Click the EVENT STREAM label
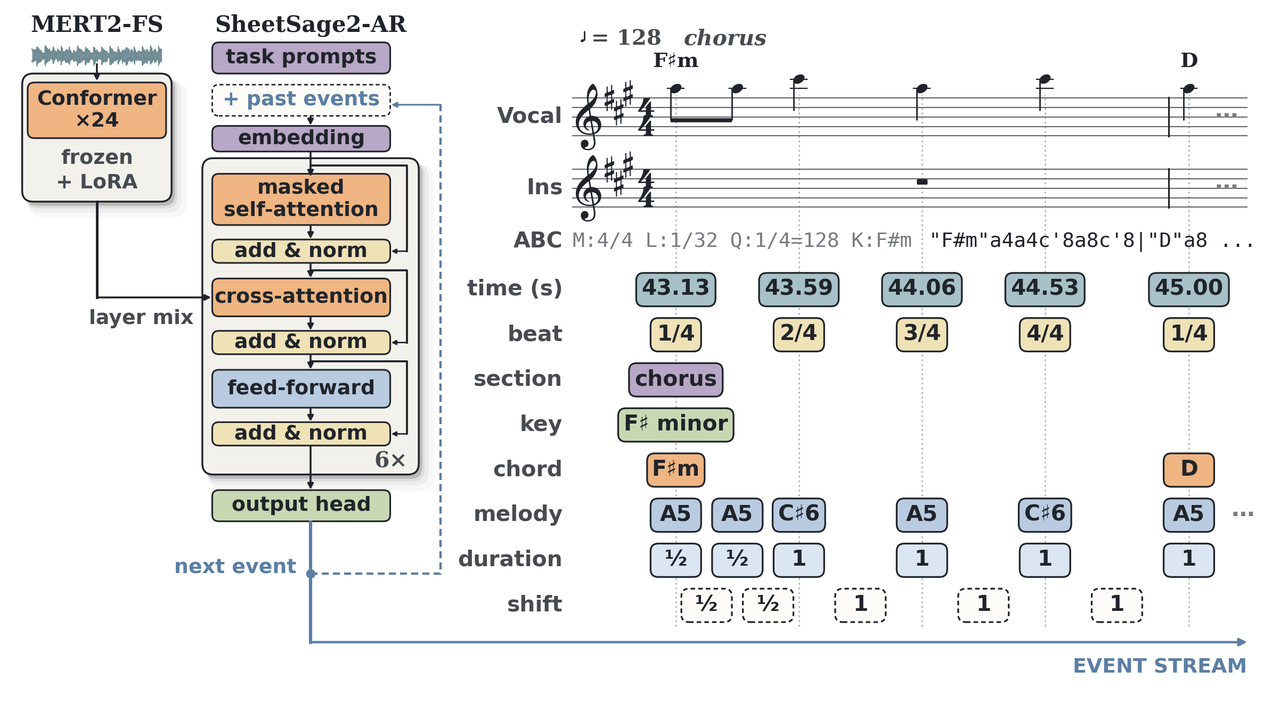 click(x=1160, y=666)
